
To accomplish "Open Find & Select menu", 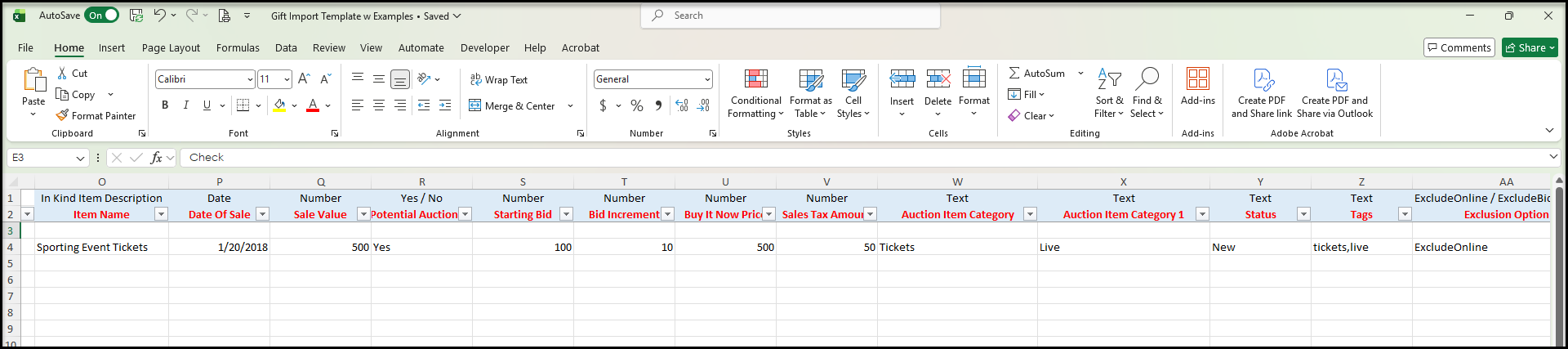I will point(1147,93).
